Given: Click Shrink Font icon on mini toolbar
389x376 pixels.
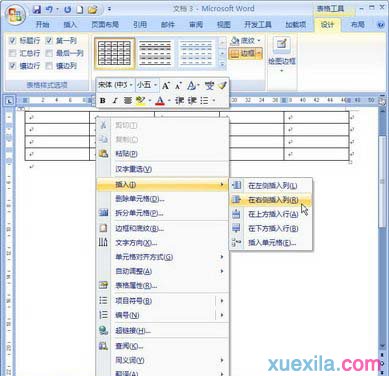Looking at the screenshot, I should coord(178,86).
